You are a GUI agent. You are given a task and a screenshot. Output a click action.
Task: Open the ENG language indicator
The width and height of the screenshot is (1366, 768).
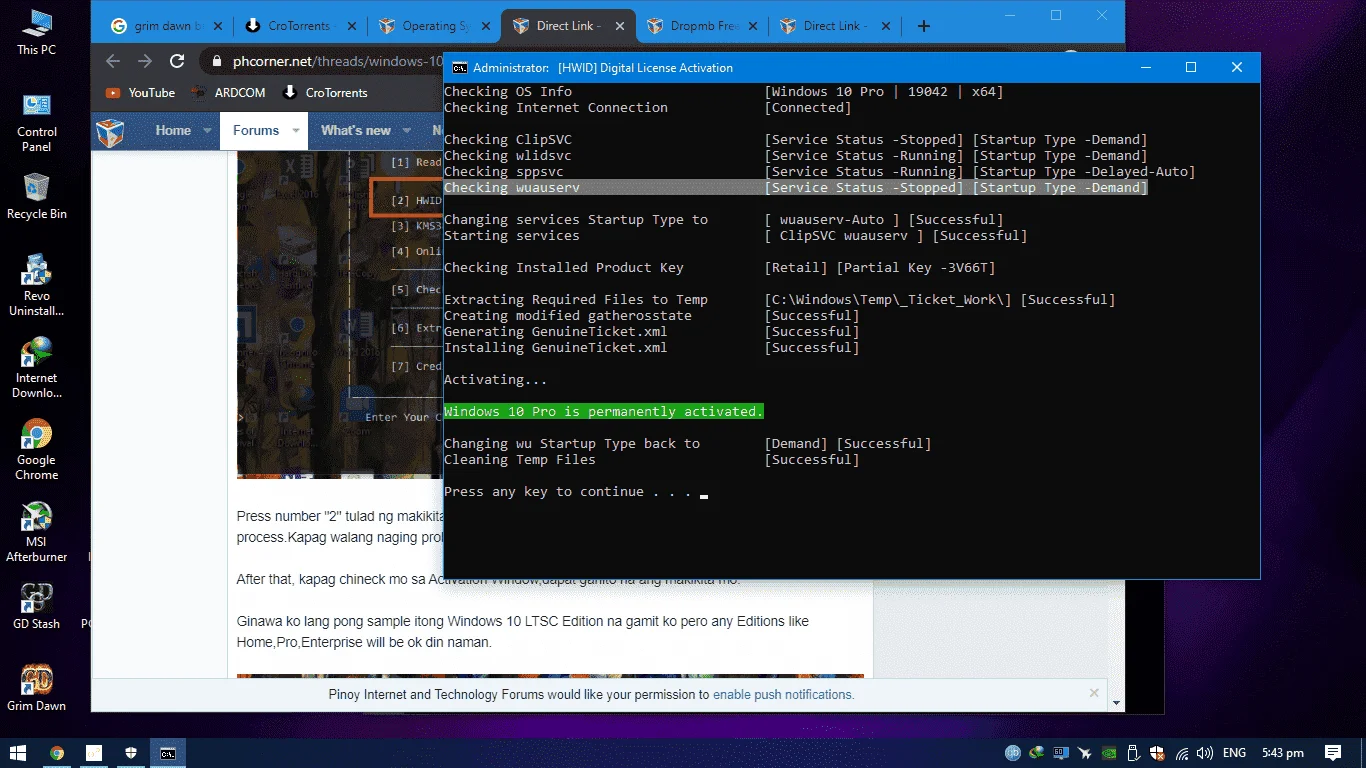click(1234, 753)
